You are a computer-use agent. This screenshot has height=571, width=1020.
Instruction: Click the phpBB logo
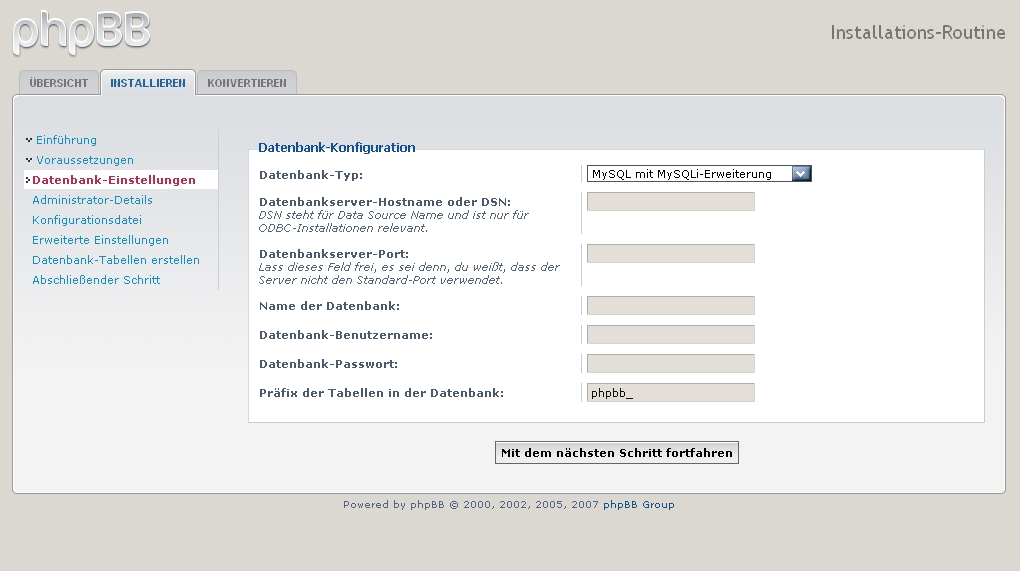click(x=82, y=32)
